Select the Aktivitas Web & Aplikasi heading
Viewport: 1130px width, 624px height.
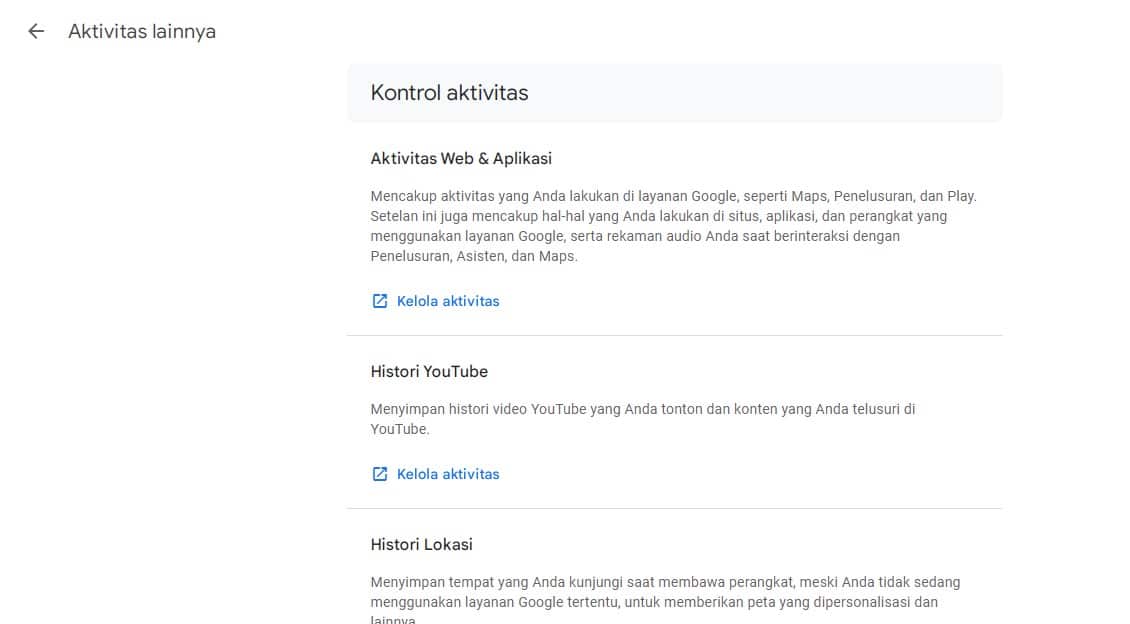tap(461, 157)
